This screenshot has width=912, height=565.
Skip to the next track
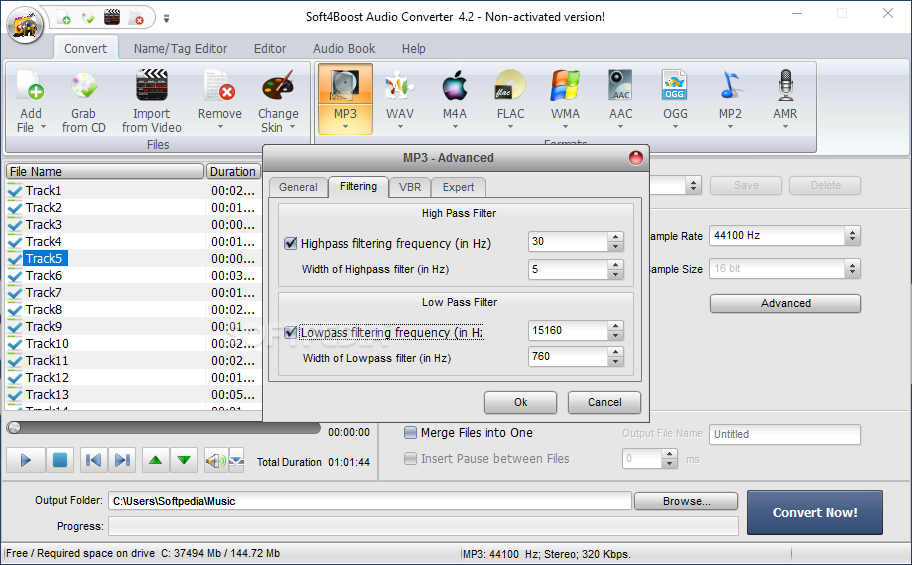122,460
